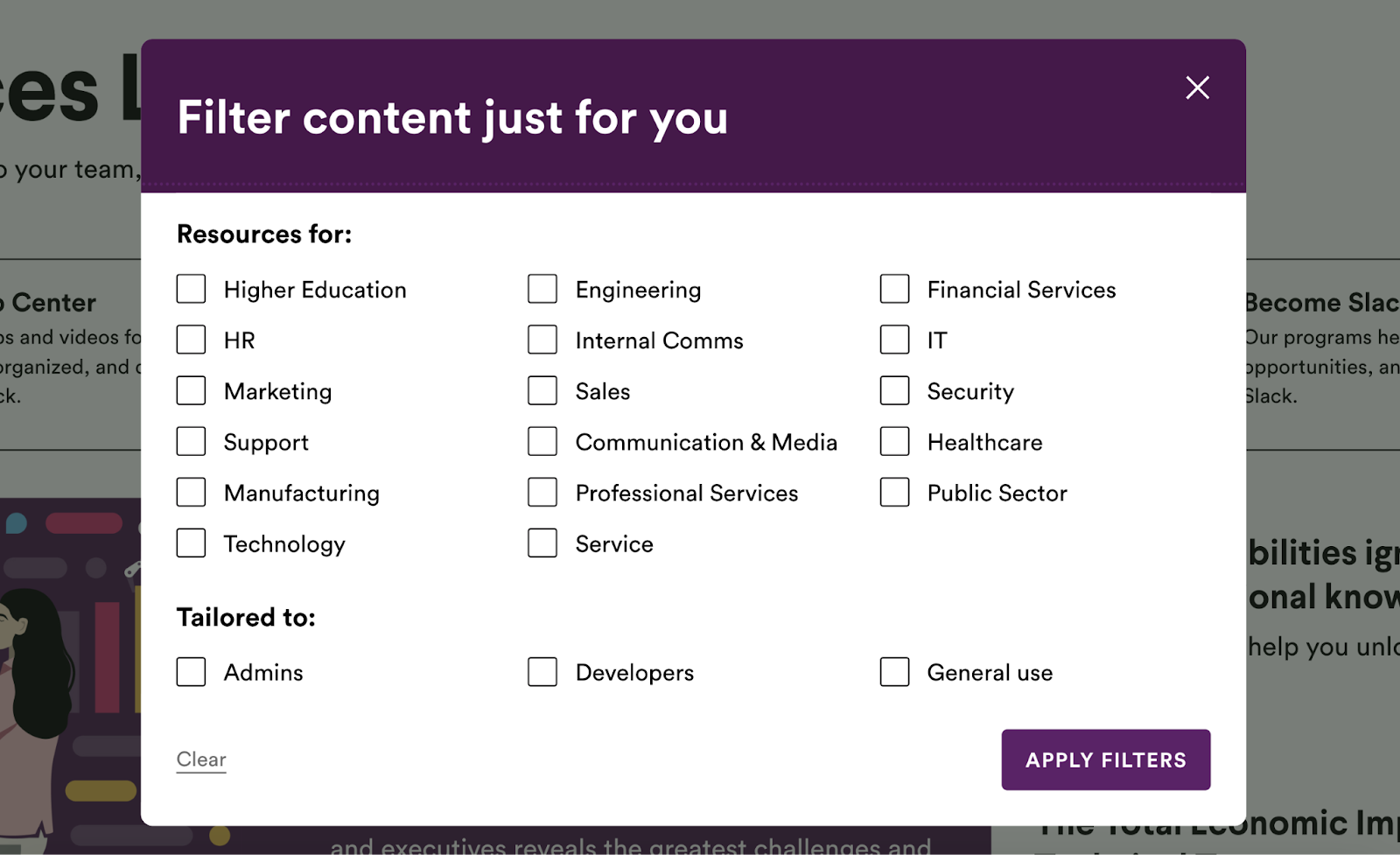Image resolution: width=1400 pixels, height=855 pixels.
Task: Open the Clear link to reset filters
Action: tap(200, 759)
